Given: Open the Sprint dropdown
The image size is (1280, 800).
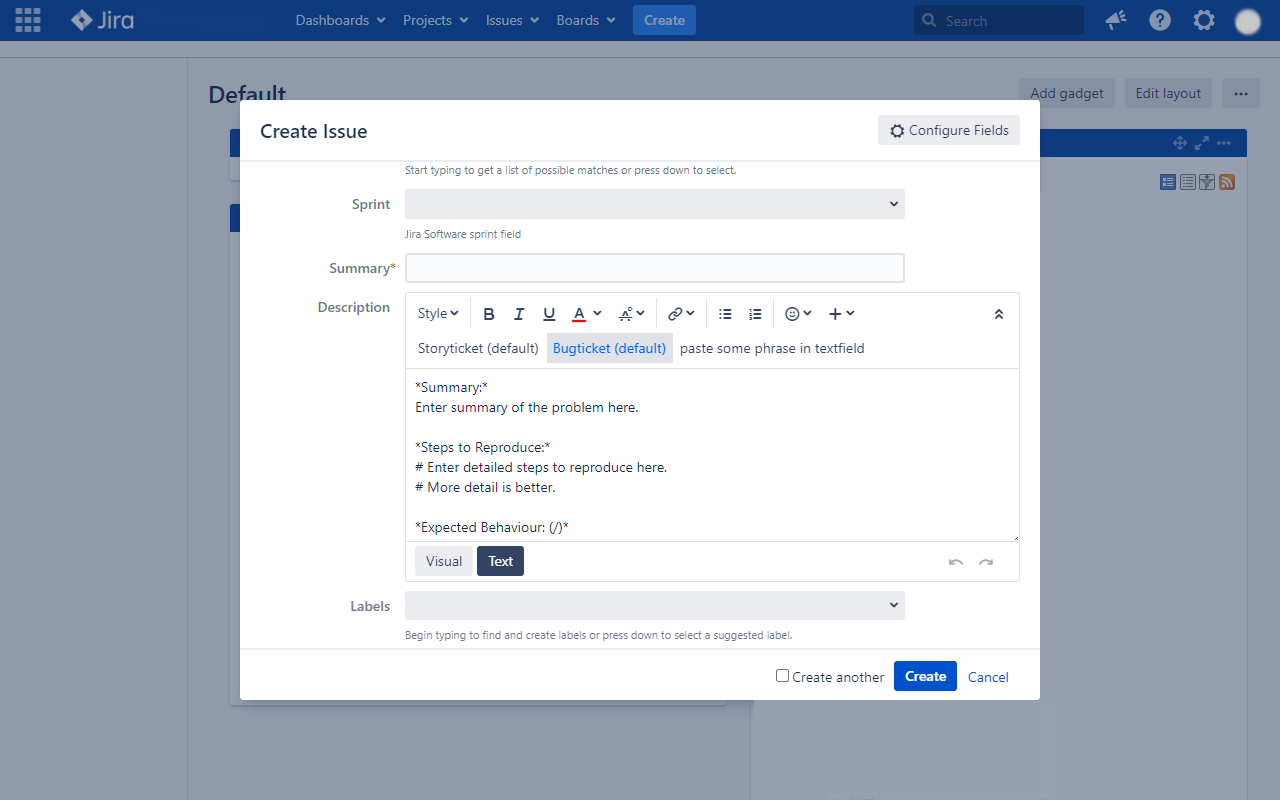Looking at the screenshot, I should point(654,204).
